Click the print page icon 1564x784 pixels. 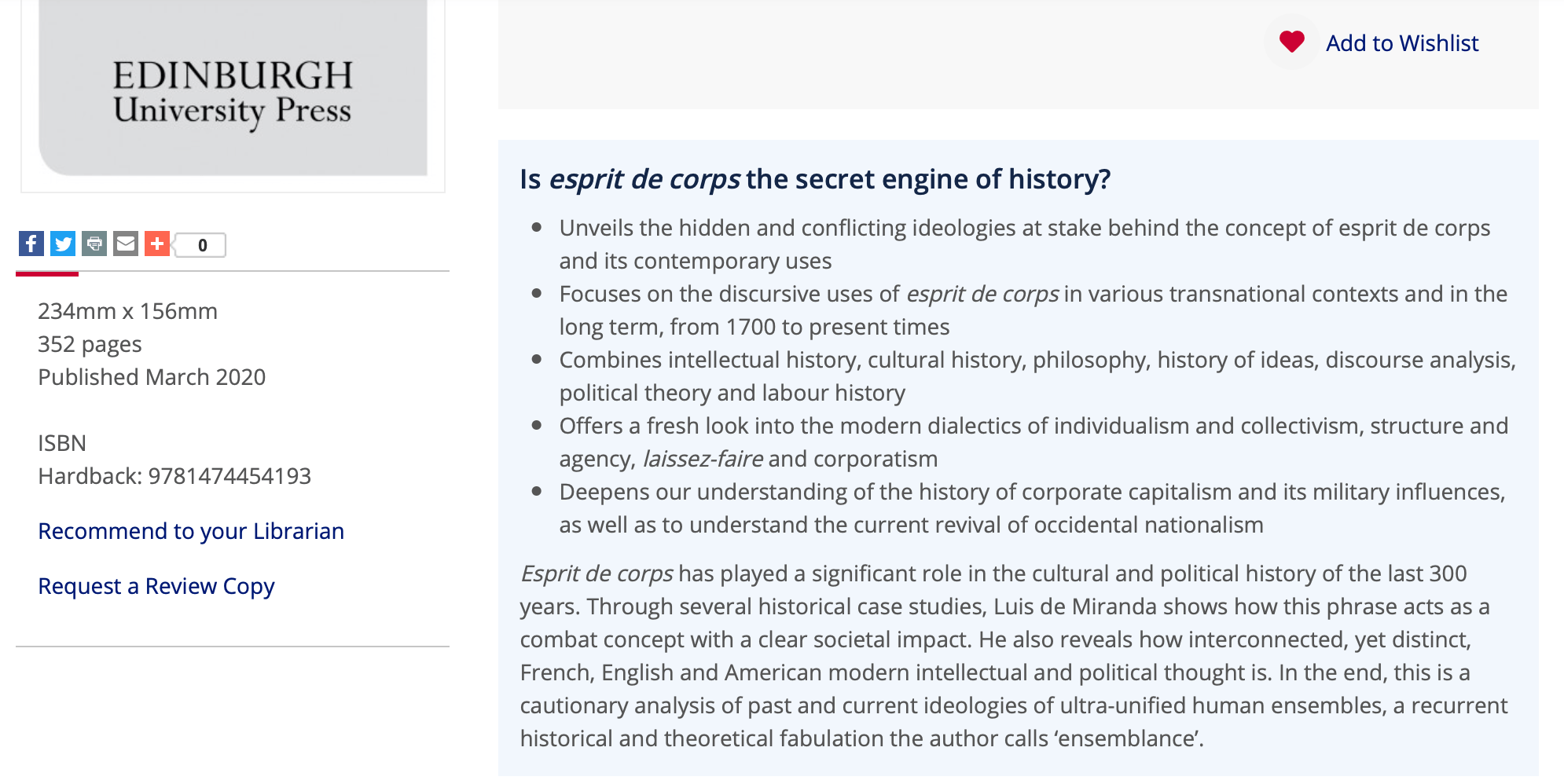pyautogui.click(x=94, y=244)
